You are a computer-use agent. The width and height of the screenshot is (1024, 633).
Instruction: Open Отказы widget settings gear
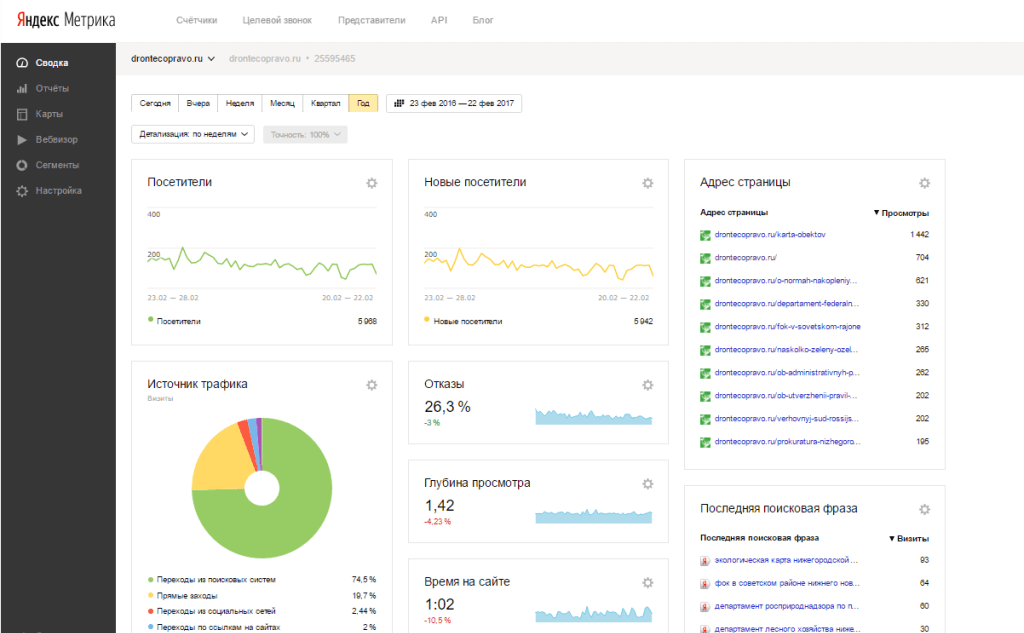click(x=647, y=385)
